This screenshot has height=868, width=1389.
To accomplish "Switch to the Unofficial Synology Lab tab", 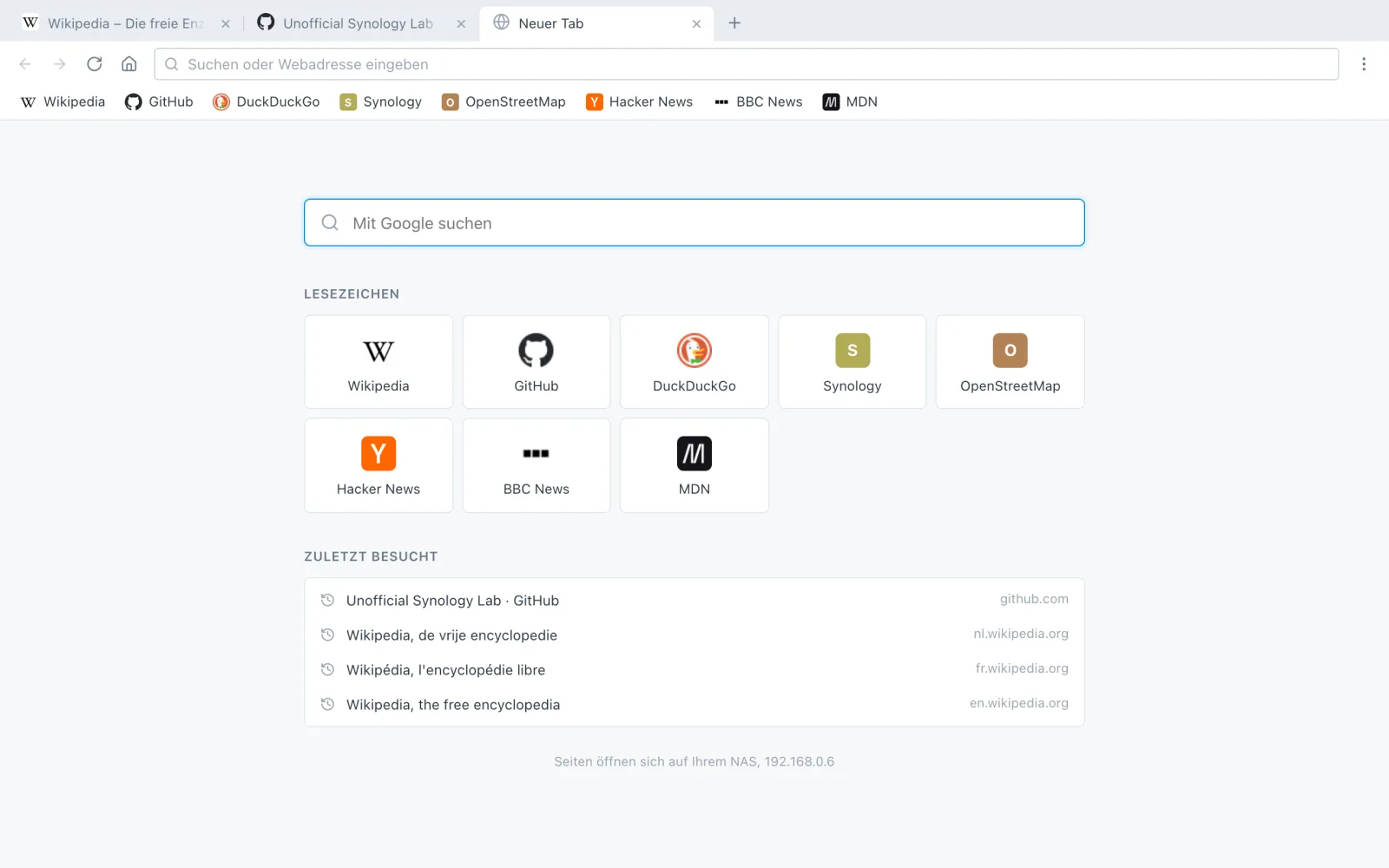I will pyautogui.click(x=362, y=23).
